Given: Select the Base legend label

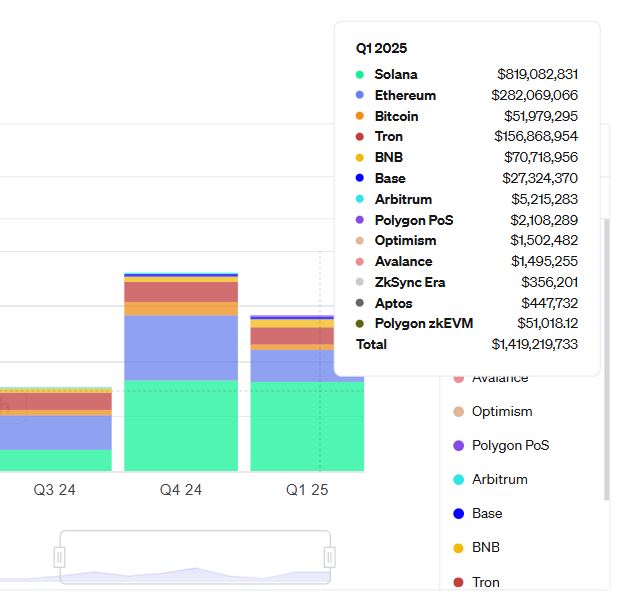Looking at the screenshot, I should pyautogui.click(x=487, y=514).
